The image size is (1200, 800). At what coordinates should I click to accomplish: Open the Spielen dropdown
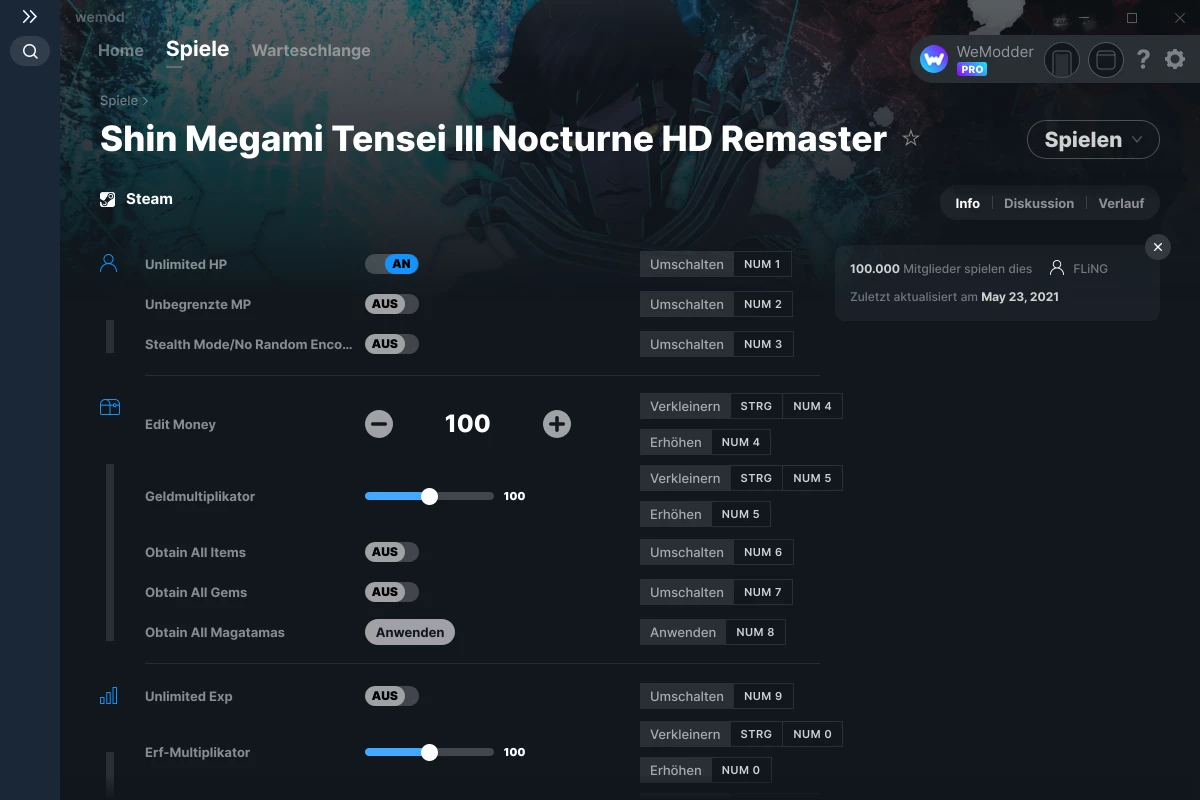click(x=1093, y=140)
